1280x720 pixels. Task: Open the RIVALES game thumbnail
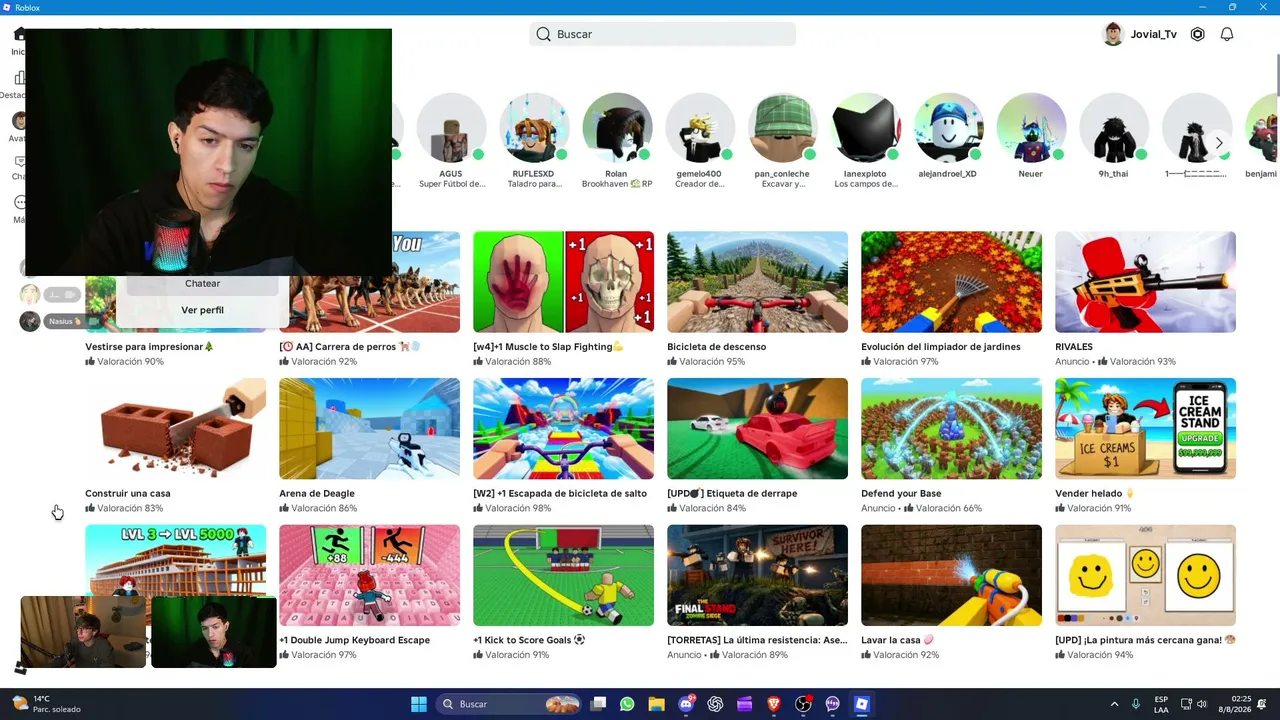pyautogui.click(x=1146, y=282)
